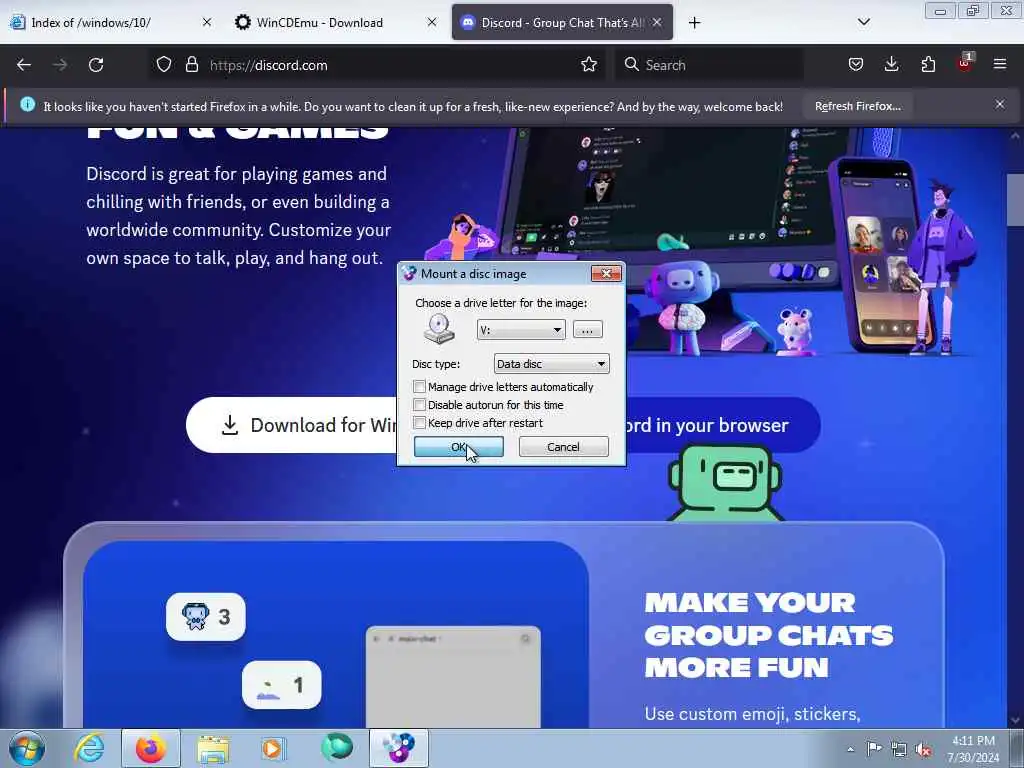Enable Manage drive letters automatically
Image resolution: width=1024 pixels, height=768 pixels.
coord(419,387)
